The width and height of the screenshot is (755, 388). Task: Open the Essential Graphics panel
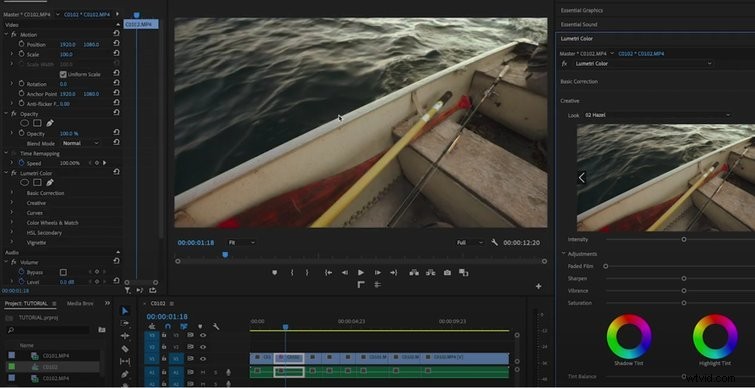(x=582, y=10)
